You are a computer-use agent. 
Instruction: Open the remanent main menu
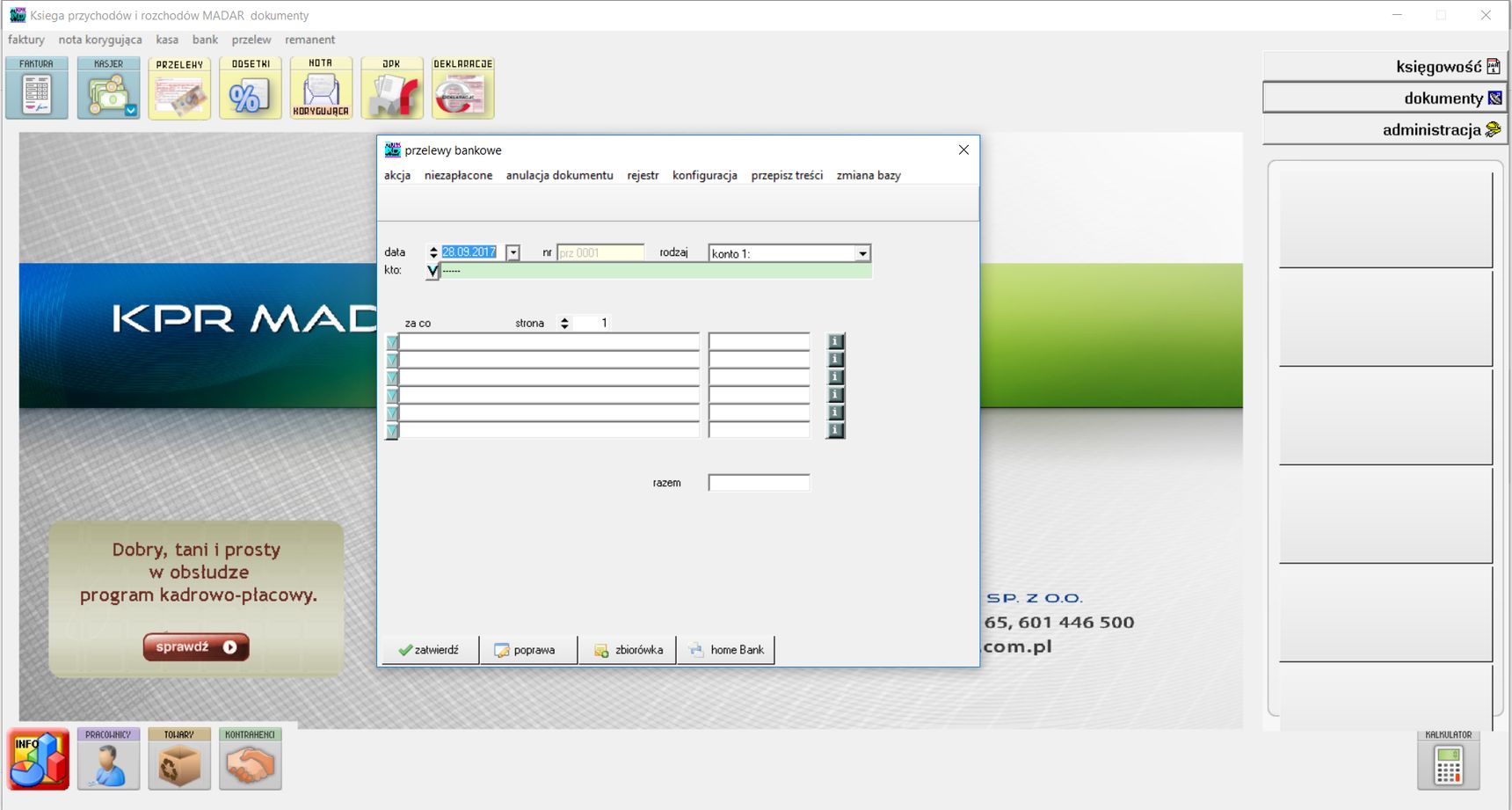coord(309,40)
